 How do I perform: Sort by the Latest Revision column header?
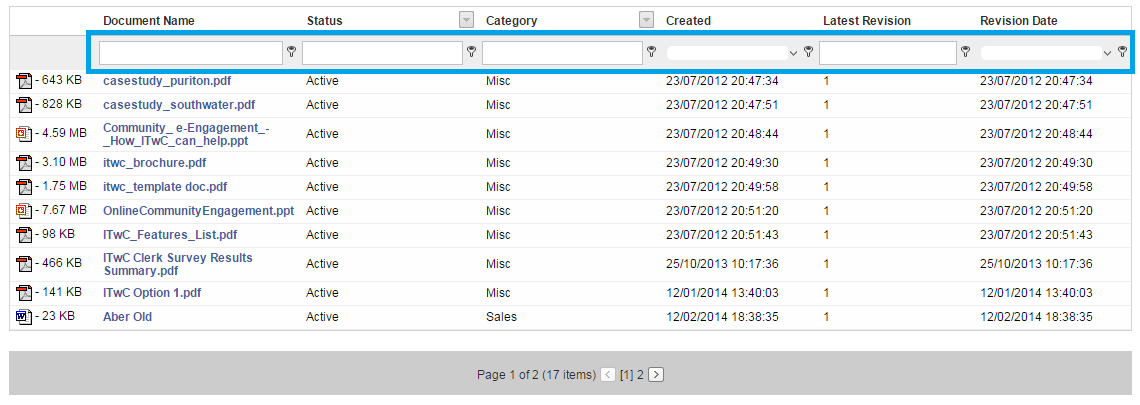click(867, 21)
